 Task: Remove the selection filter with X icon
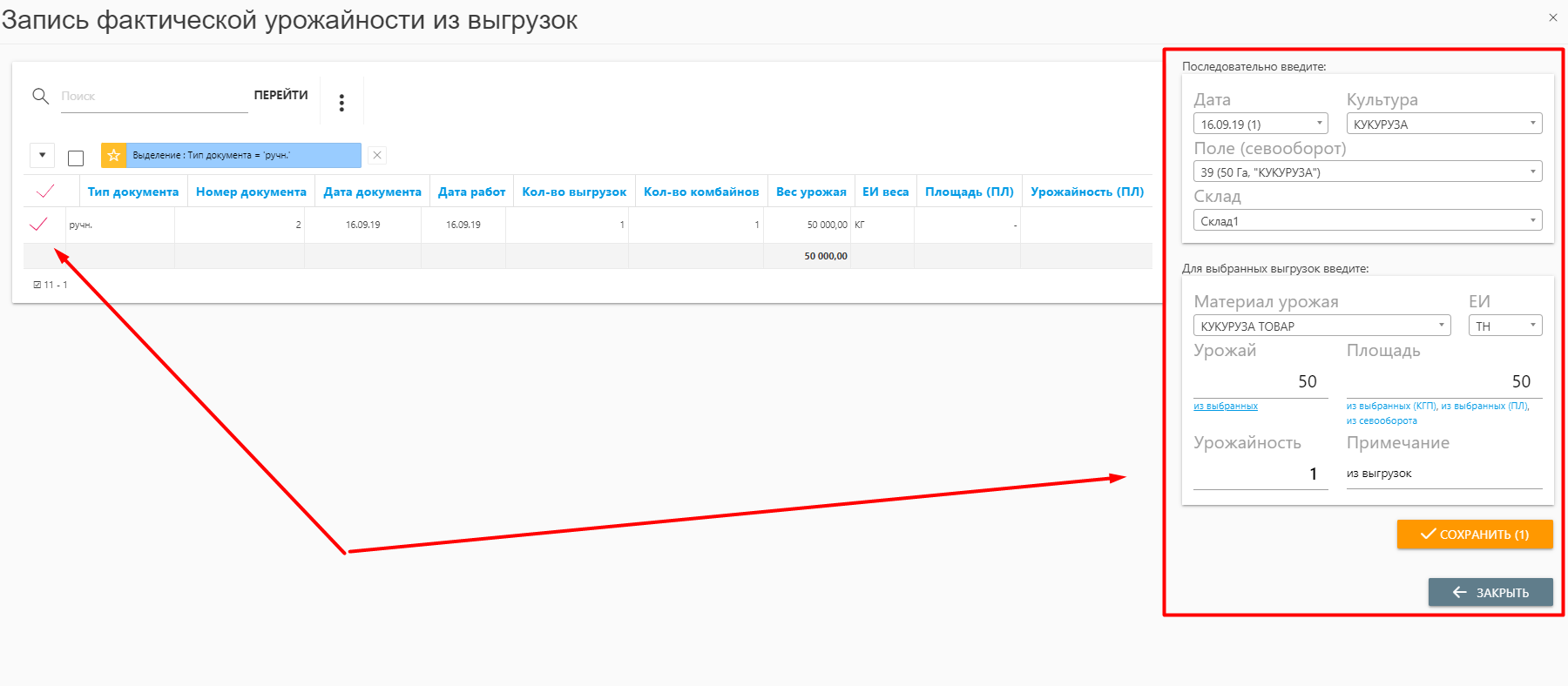[377, 155]
